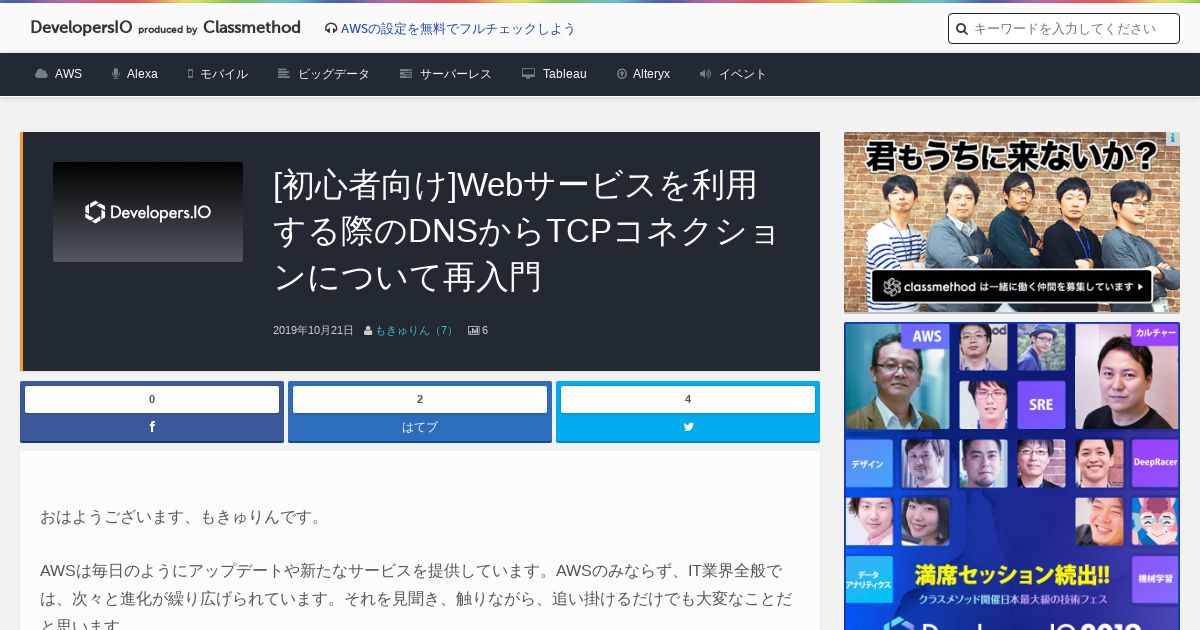This screenshot has width=1200, height=630.
Task: Share the article on Twitter
Action: (x=688, y=427)
